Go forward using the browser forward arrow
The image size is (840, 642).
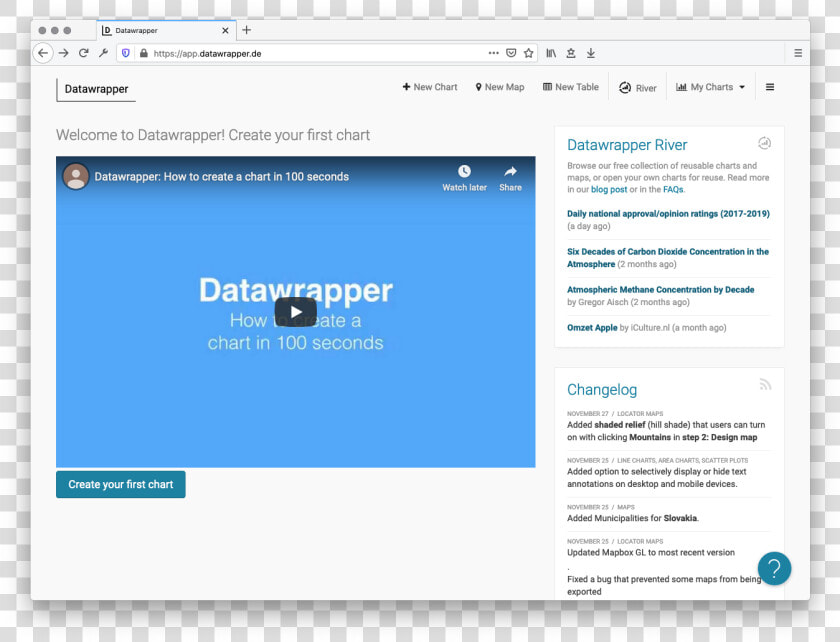coord(64,53)
